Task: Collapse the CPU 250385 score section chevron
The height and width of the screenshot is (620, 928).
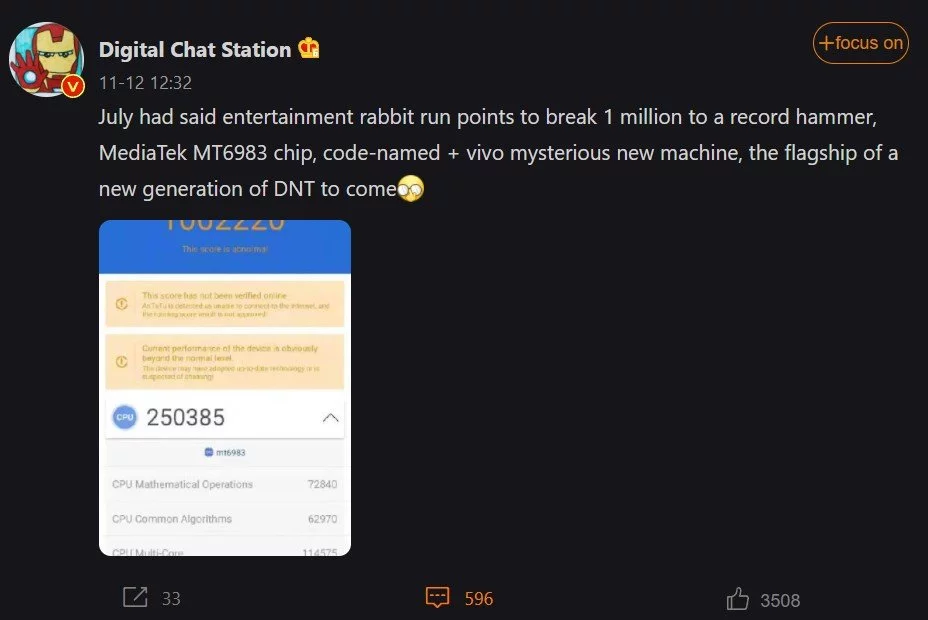Action: tap(331, 418)
